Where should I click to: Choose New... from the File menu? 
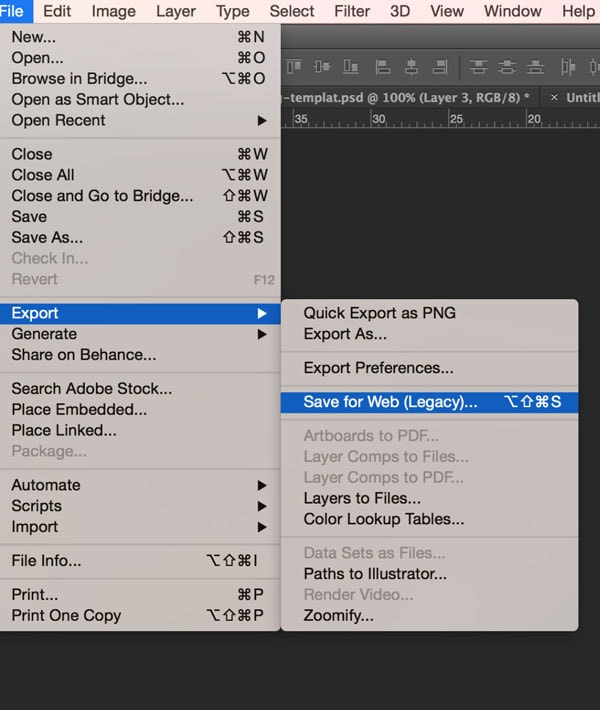140,37
